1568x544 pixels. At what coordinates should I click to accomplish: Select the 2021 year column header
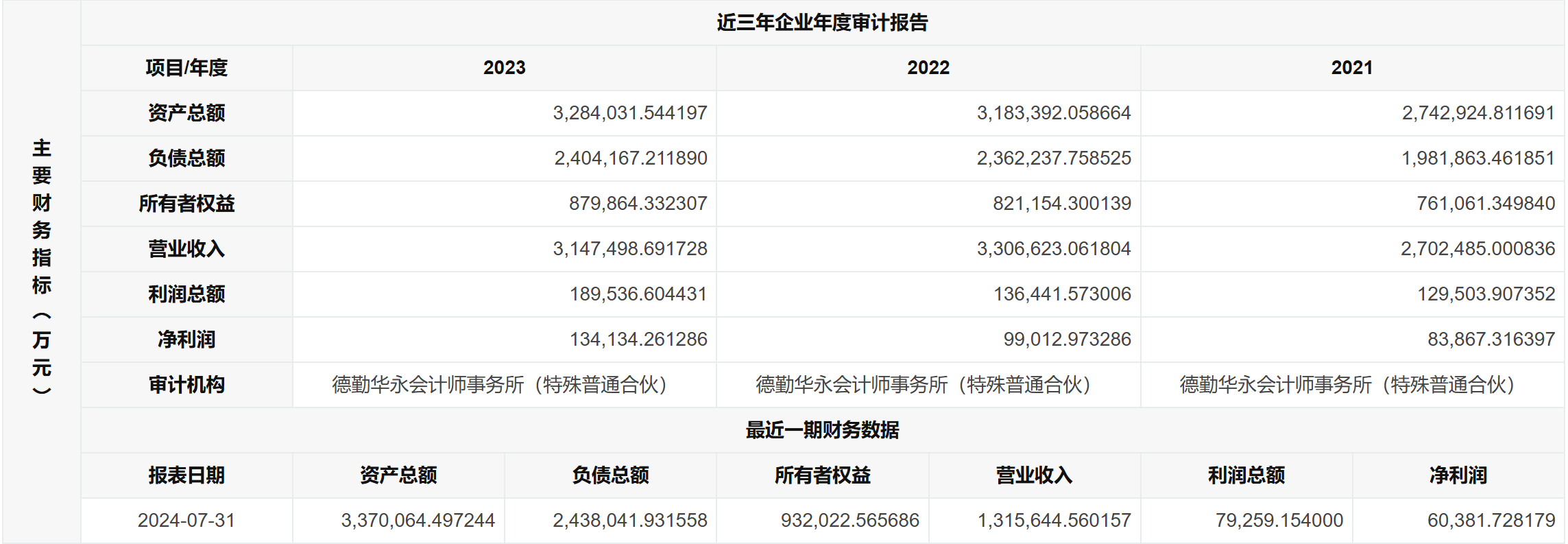coord(1351,68)
